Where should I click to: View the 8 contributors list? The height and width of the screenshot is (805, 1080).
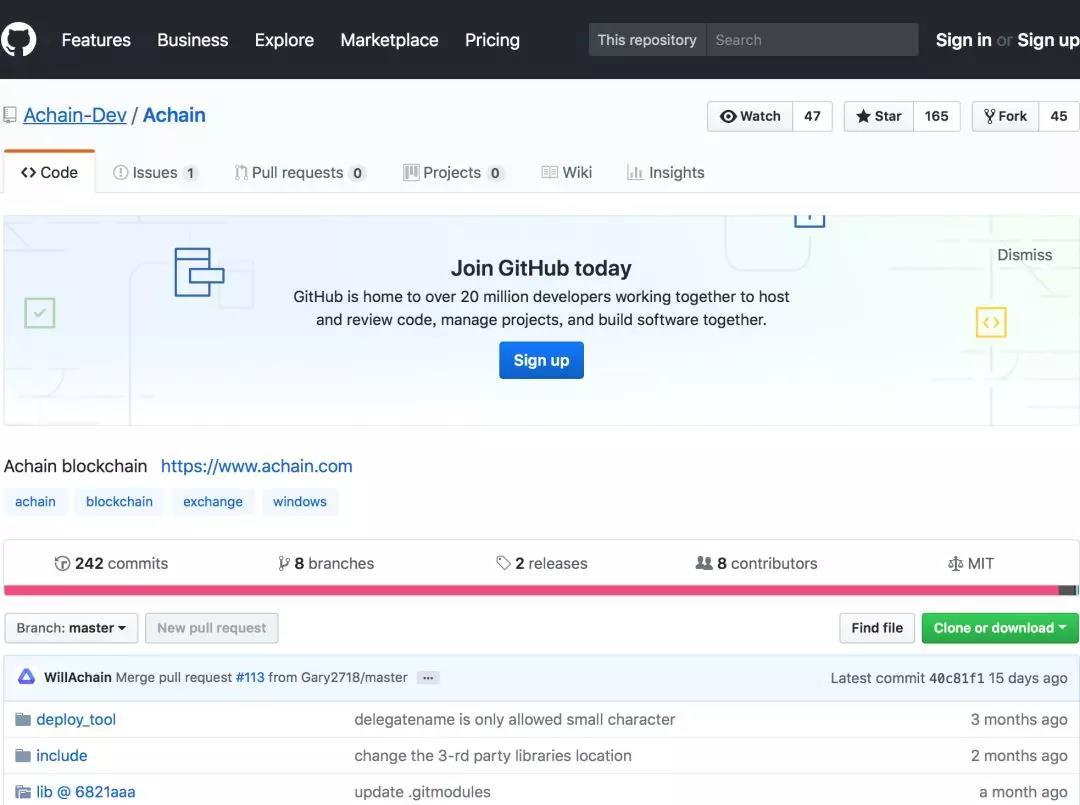pos(756,563)
